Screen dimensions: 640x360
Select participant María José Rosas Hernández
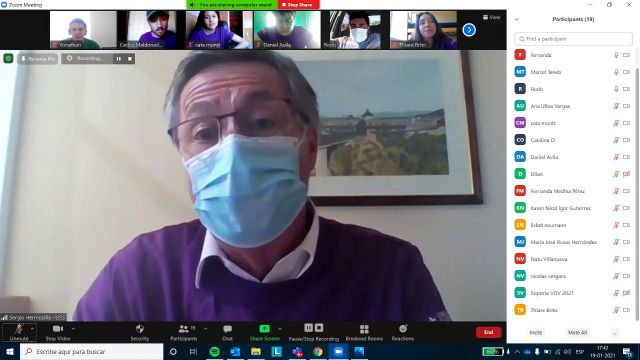coord(573,242)
